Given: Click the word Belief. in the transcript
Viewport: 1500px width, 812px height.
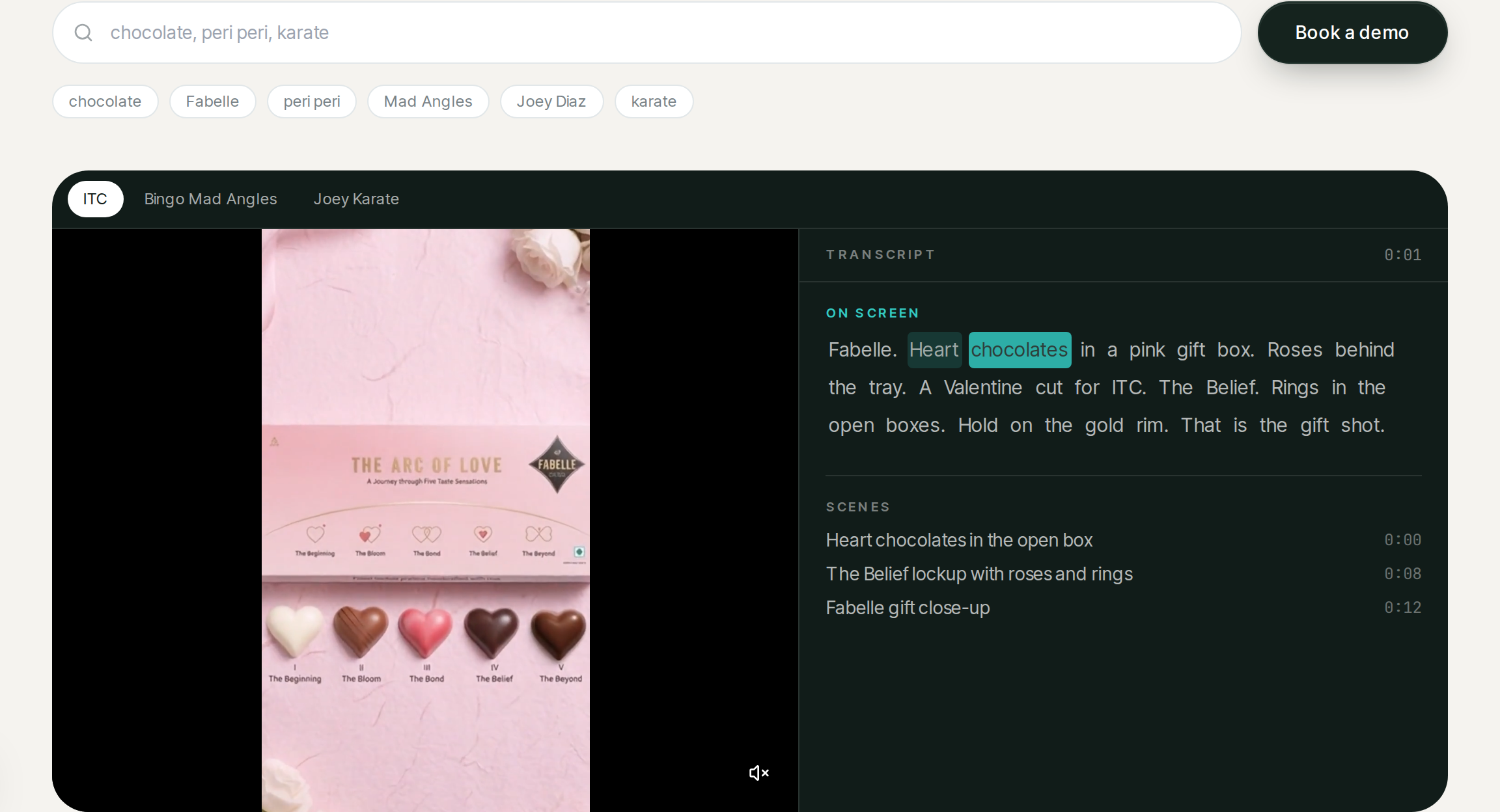Looking at the screenshot, I should pyautogui.click(x=1232, y=388).
